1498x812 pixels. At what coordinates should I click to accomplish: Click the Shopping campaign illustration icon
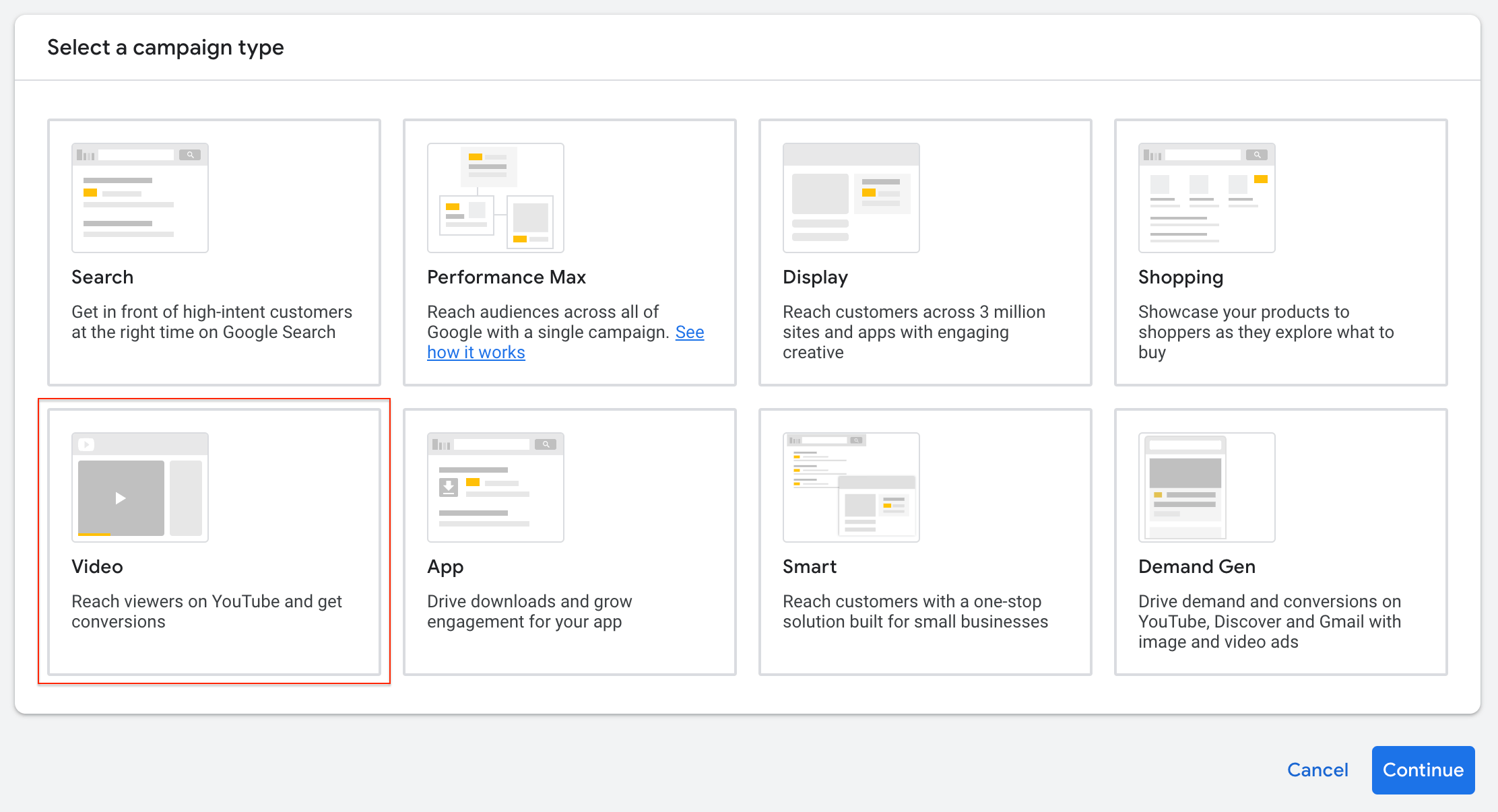[1207, 197]
